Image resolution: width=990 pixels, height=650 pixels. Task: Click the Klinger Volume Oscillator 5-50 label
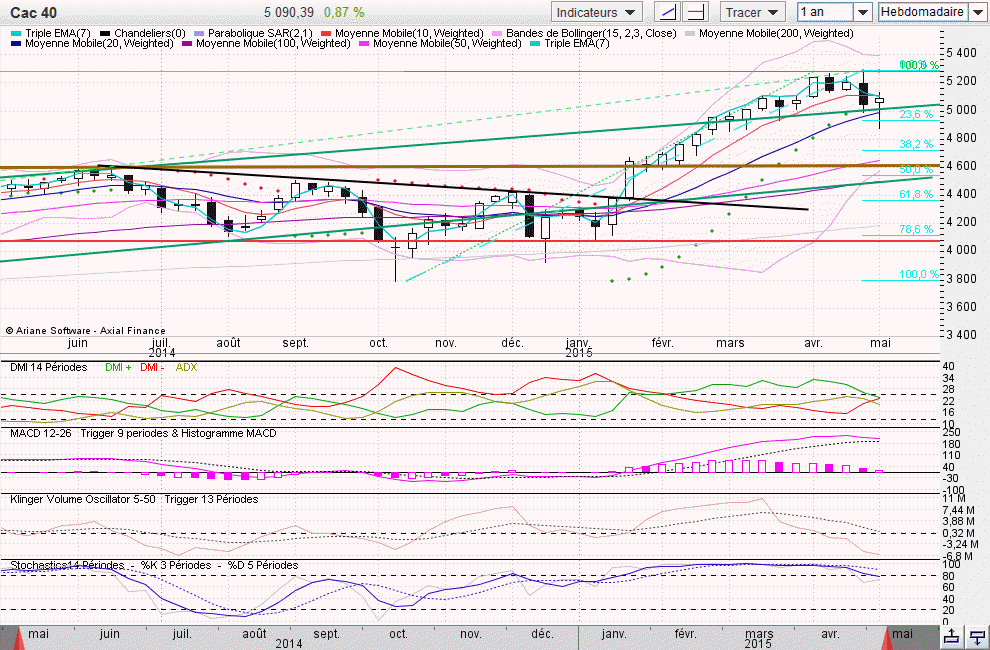point(83,500)
